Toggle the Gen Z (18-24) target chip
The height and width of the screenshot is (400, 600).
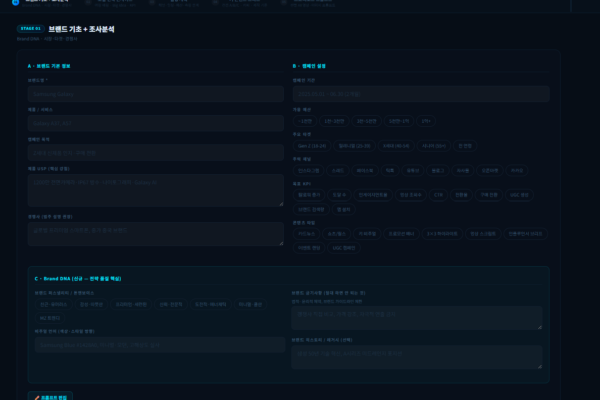click(x=312, y=146)
